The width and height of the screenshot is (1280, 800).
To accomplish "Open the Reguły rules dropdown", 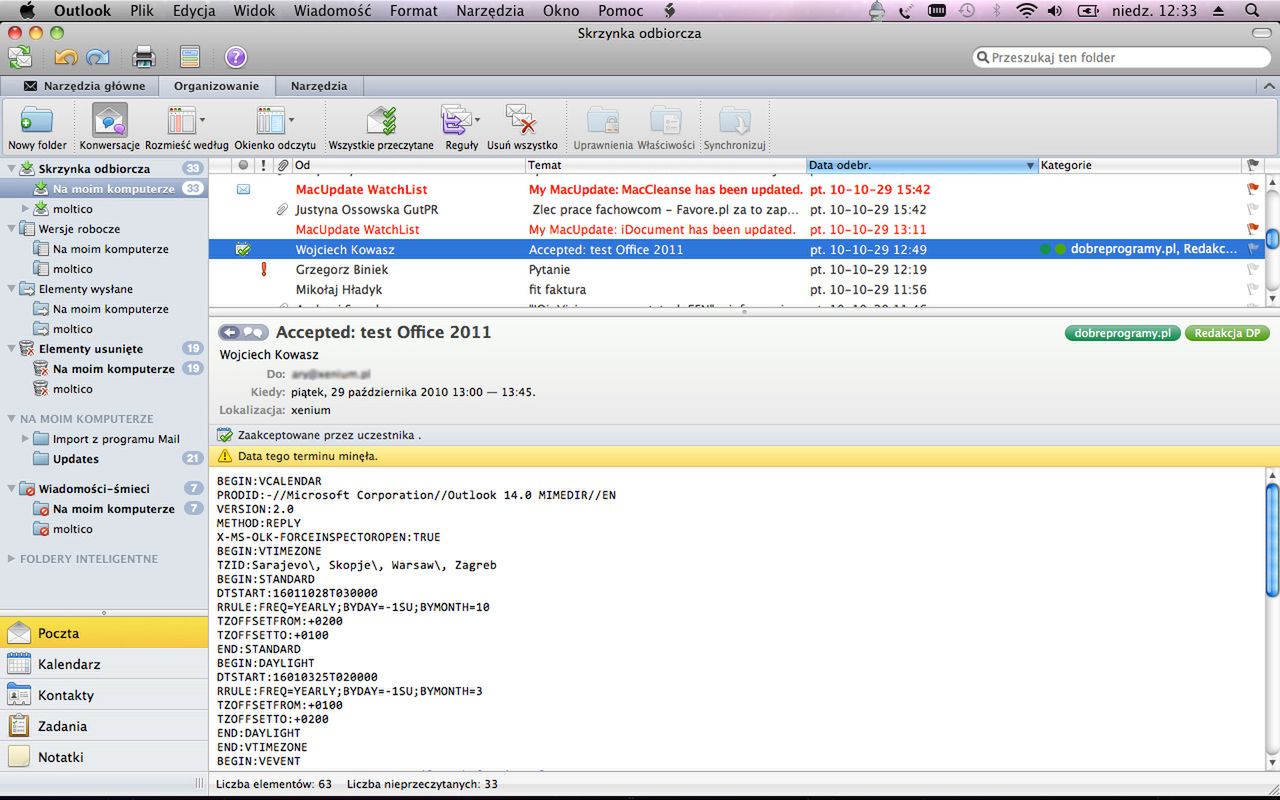I will 461,127.
